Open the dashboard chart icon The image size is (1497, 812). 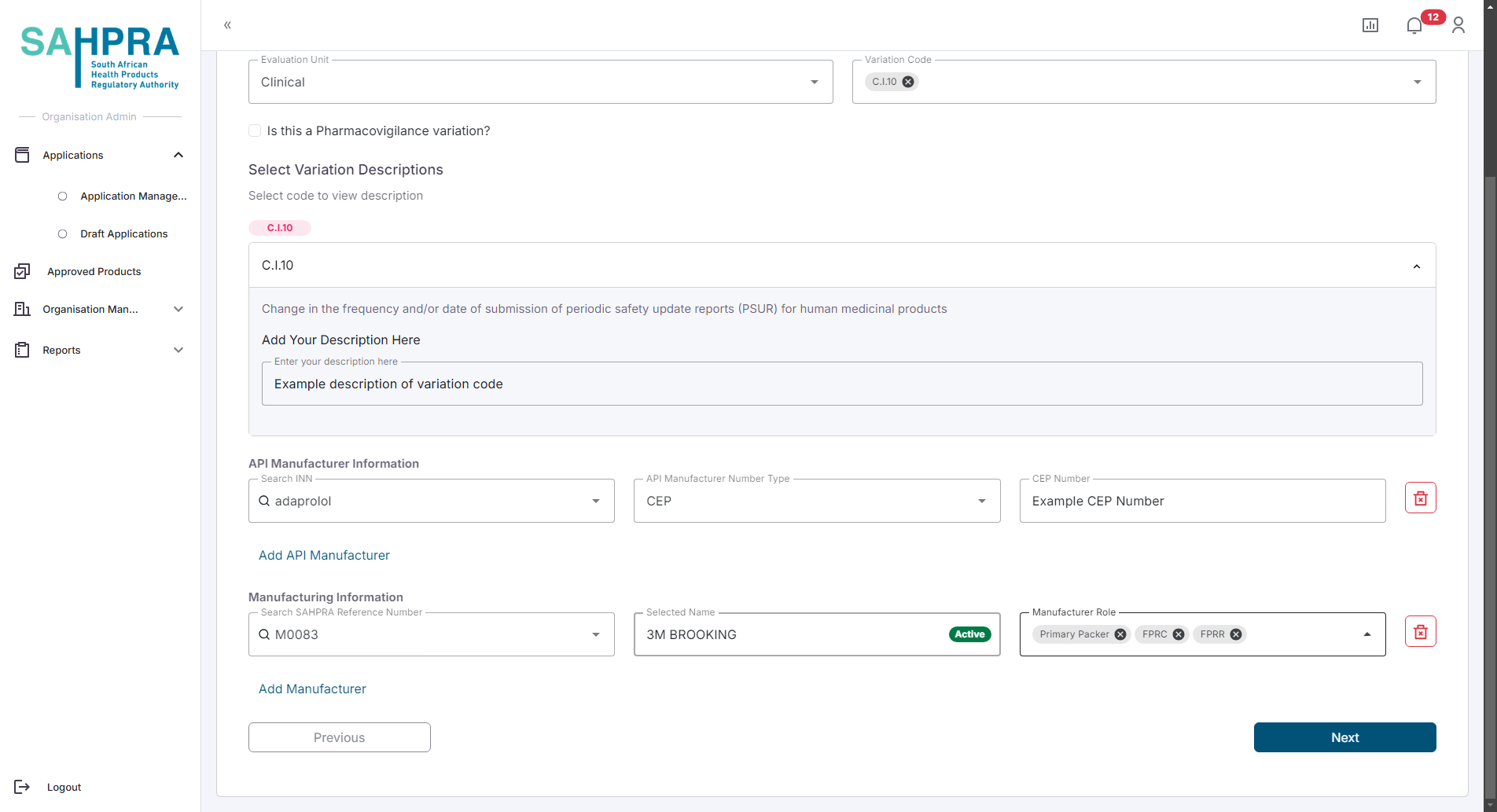coord(1370,26)
